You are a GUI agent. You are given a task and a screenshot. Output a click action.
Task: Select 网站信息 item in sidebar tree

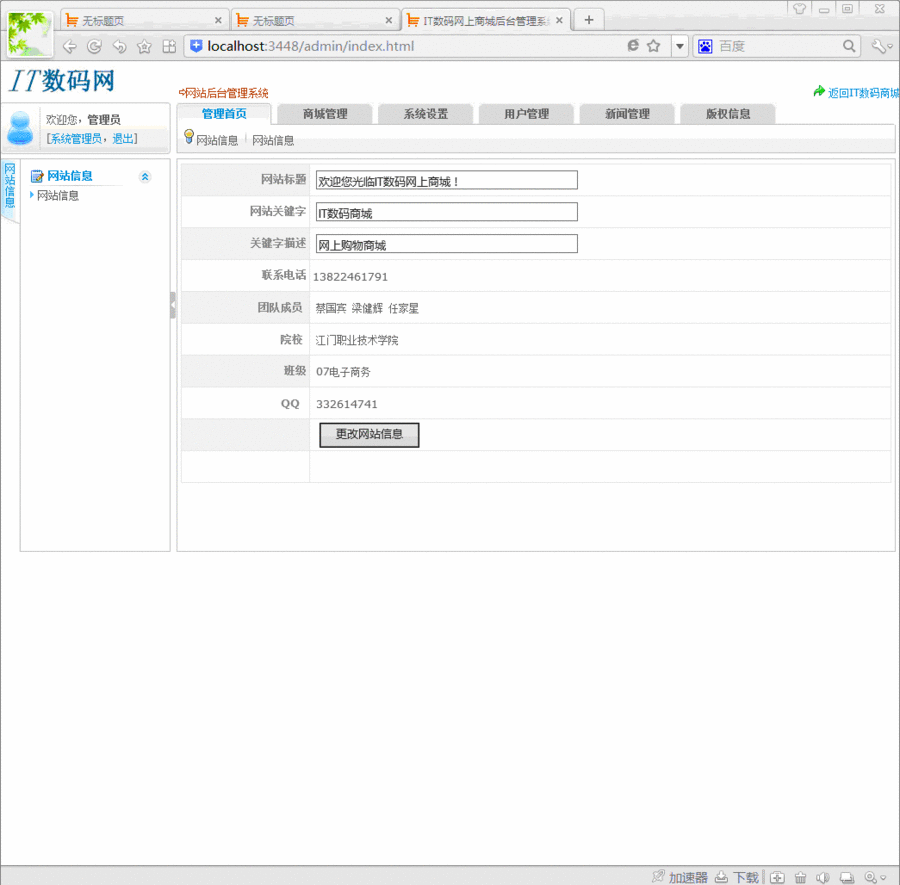click(57, 196)
